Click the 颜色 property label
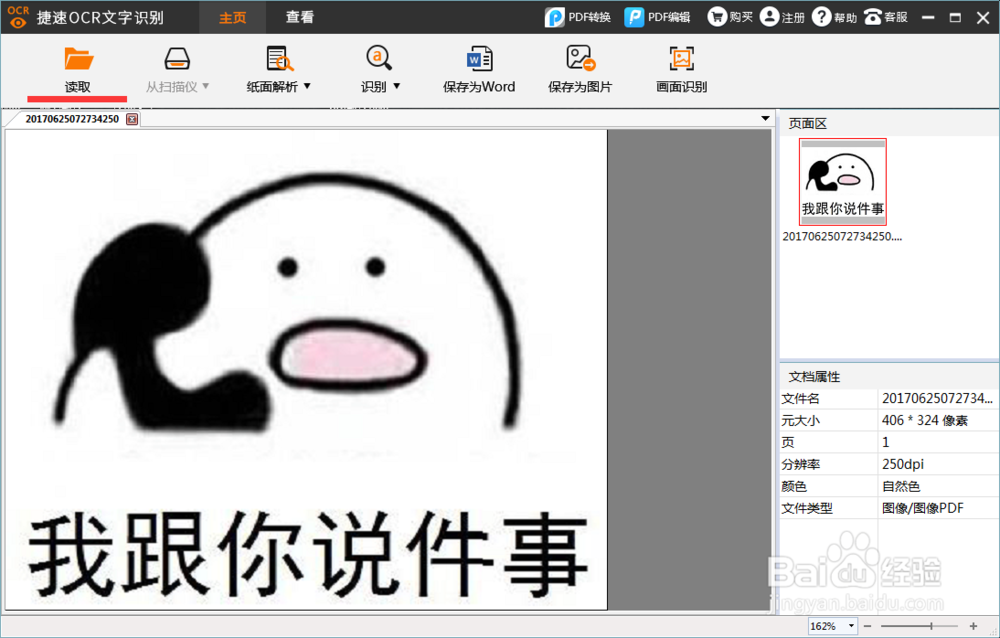Image resolution: width=1000 pixels, height=638 pixels. pos(794,487)
